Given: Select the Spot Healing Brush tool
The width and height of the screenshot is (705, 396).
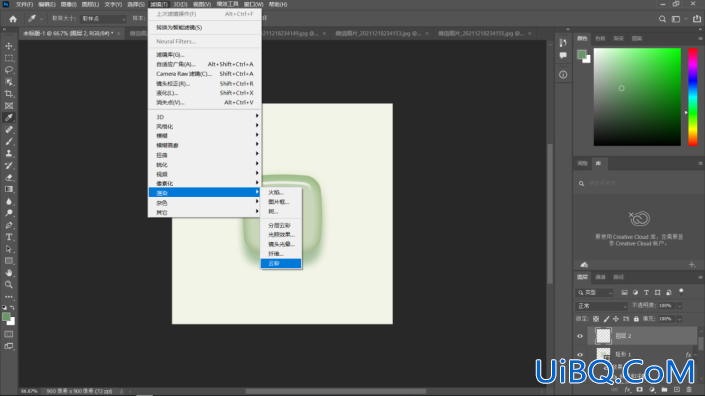Looking at the screenshot, I should point(9,130).
